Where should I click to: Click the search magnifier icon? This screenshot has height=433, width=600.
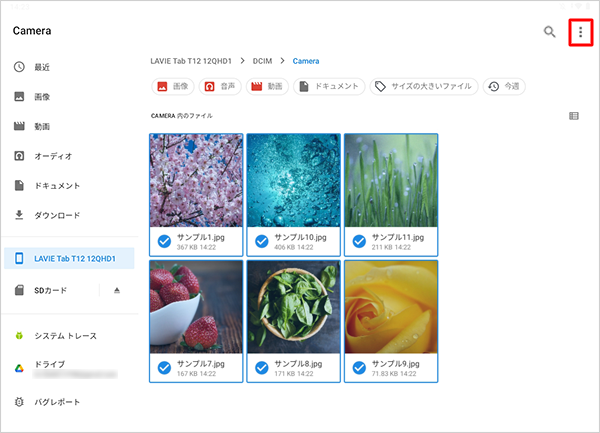click(x=549, y=32)
